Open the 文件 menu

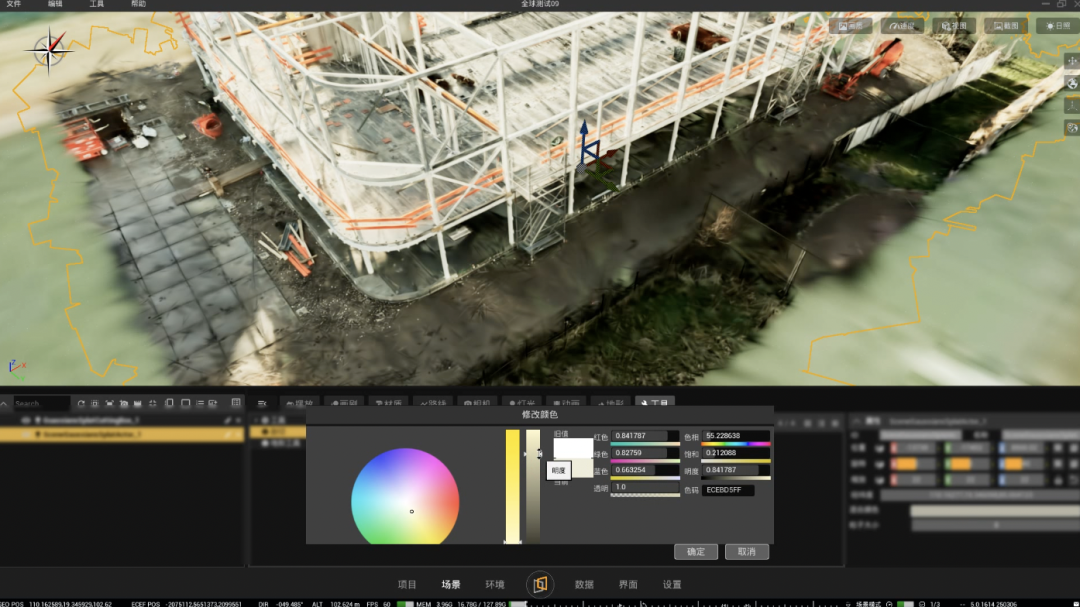tap(13, 4)
